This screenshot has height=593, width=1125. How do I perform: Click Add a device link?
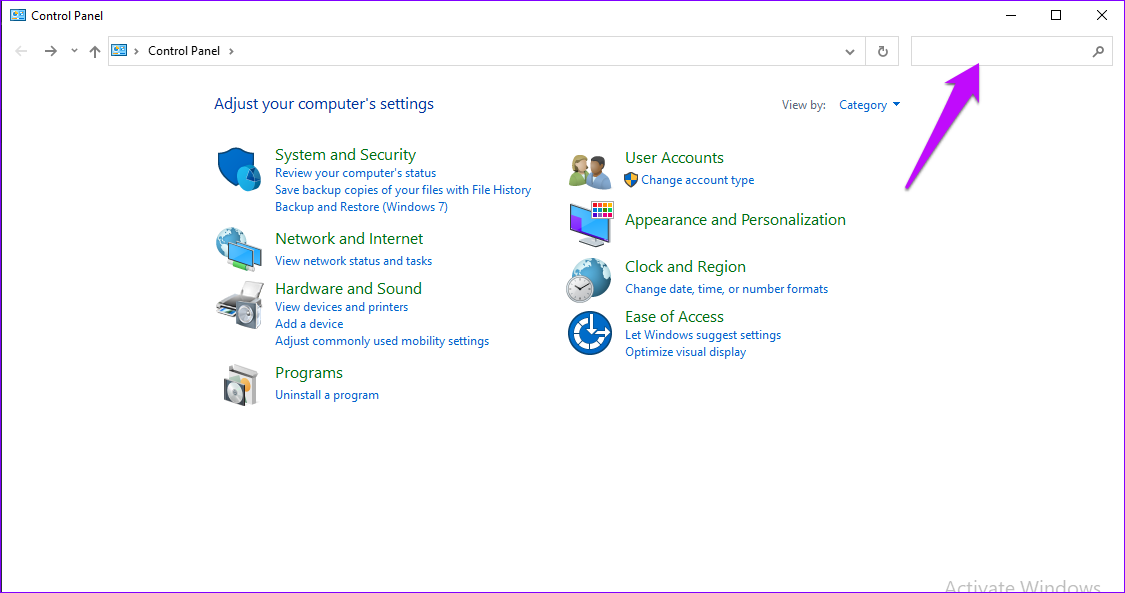click(309, 324)
